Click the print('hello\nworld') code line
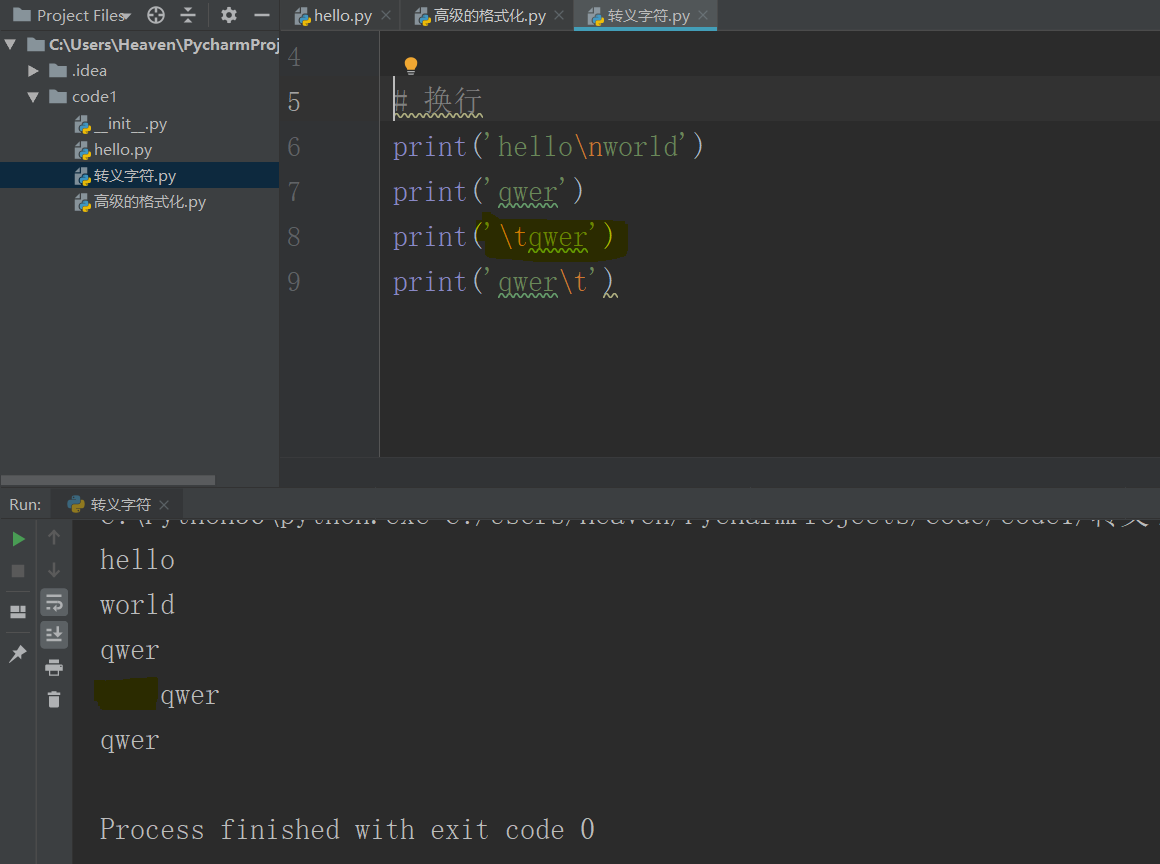The image size is (1160, 864). click(x=547, y=146)
